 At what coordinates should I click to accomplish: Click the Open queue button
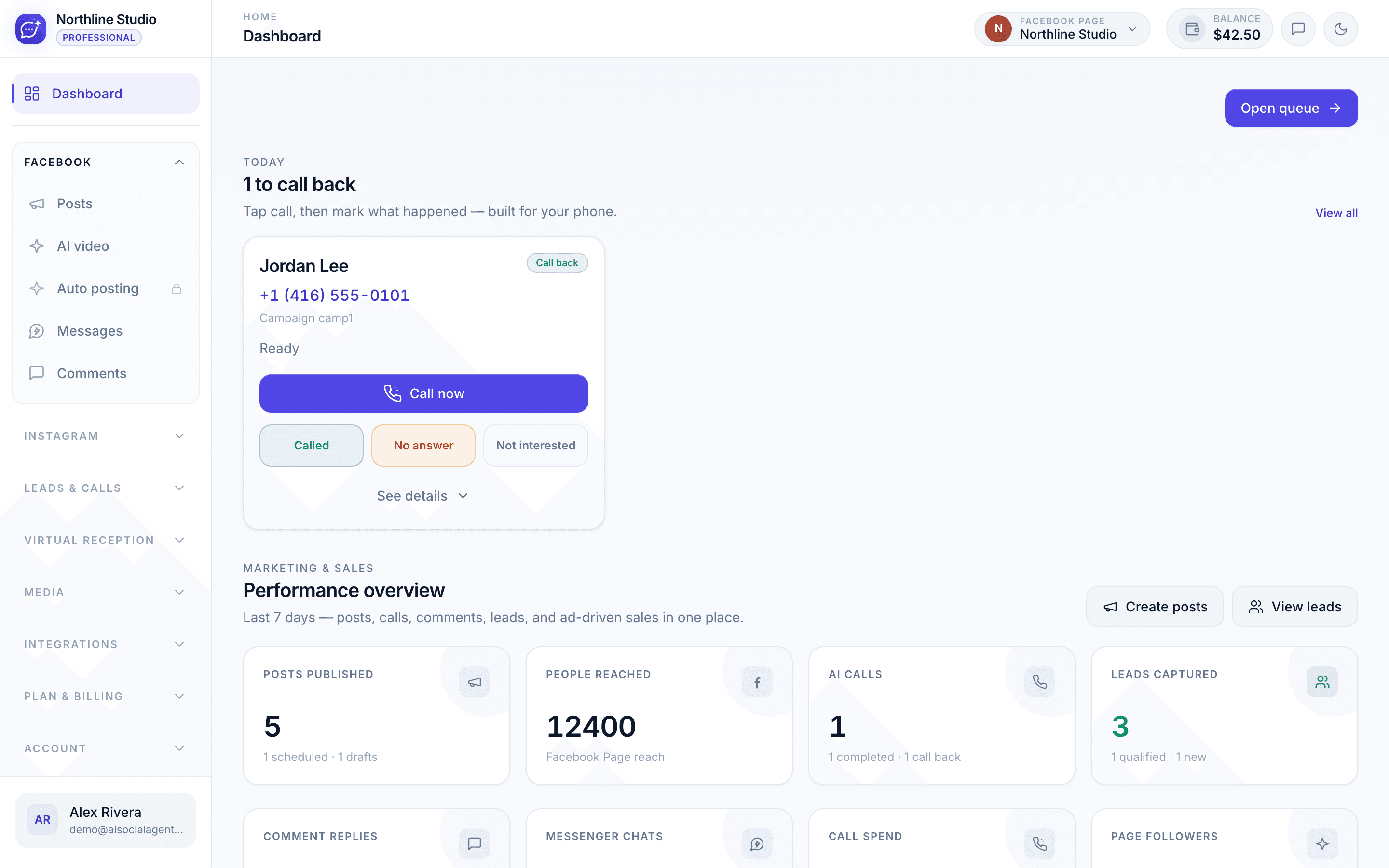1291,108
